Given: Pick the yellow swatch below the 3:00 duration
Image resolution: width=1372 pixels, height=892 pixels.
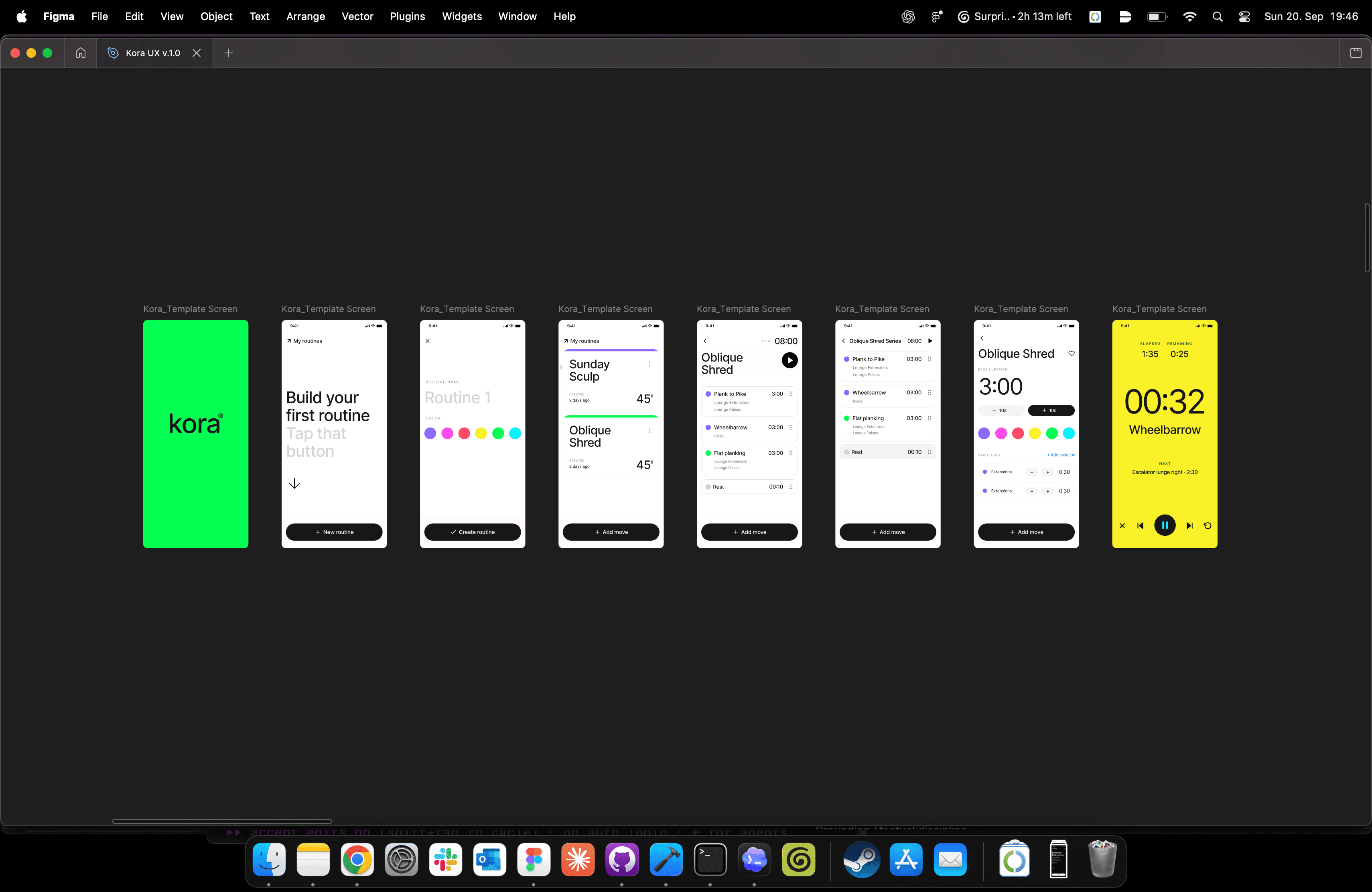Looking at the screenshot, I should (x=1035, y=433).
